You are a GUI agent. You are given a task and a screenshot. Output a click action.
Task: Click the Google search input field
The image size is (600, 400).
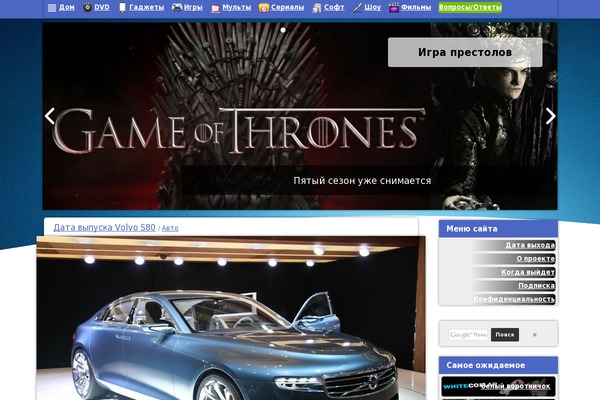click(x=468, y=335)
